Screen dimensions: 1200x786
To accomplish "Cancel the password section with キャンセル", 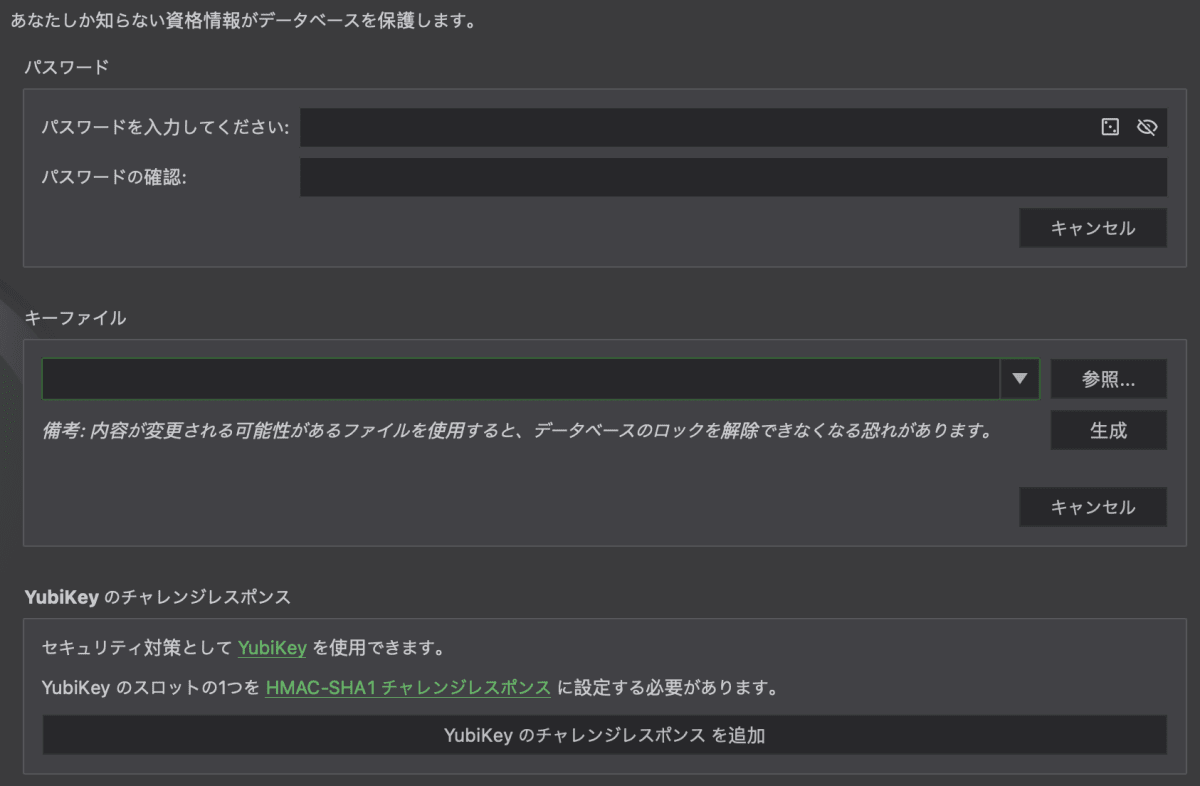I will (1093, 228).
